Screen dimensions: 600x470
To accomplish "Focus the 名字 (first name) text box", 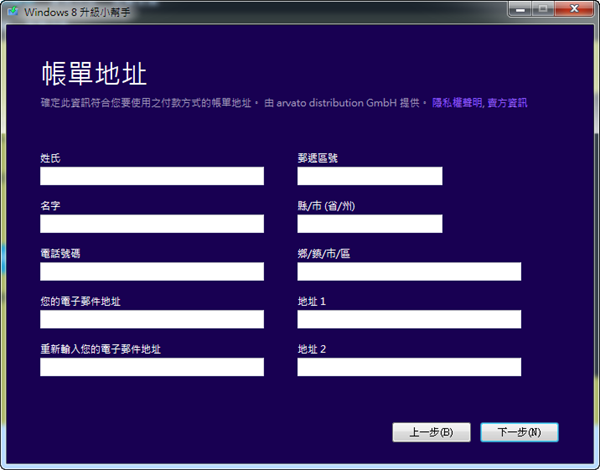I will coord(152,224).
